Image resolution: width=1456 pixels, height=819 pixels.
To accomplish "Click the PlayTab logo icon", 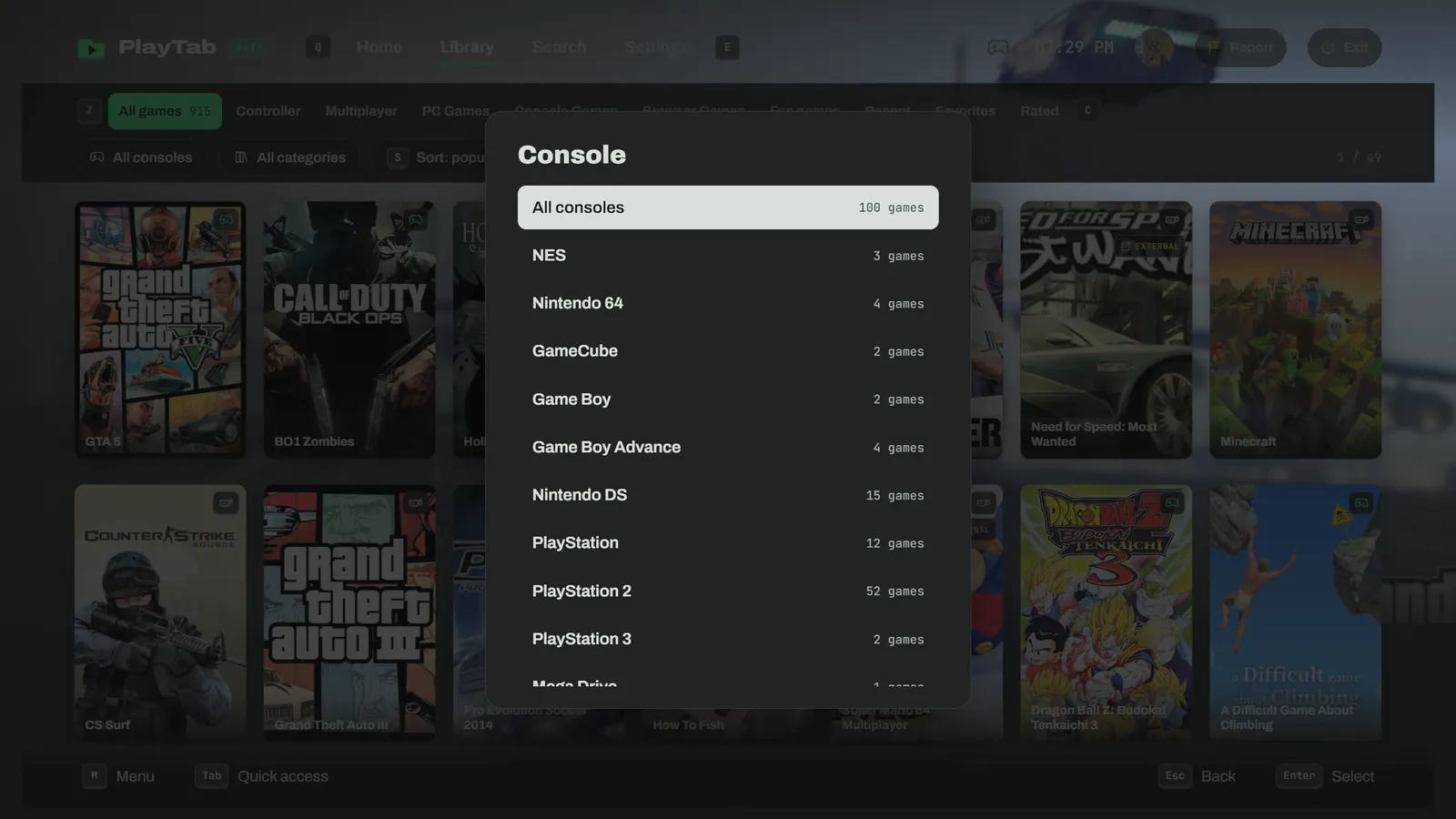I will pos(91,48).
